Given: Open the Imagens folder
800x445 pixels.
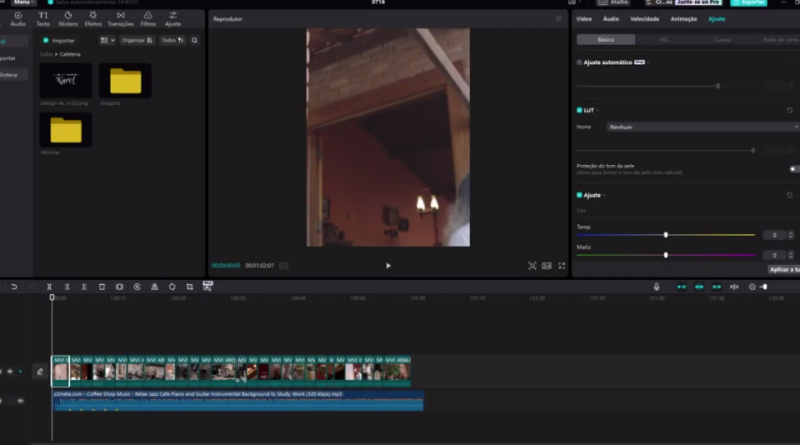Looking at the screenshot, I should pos(125,80).
